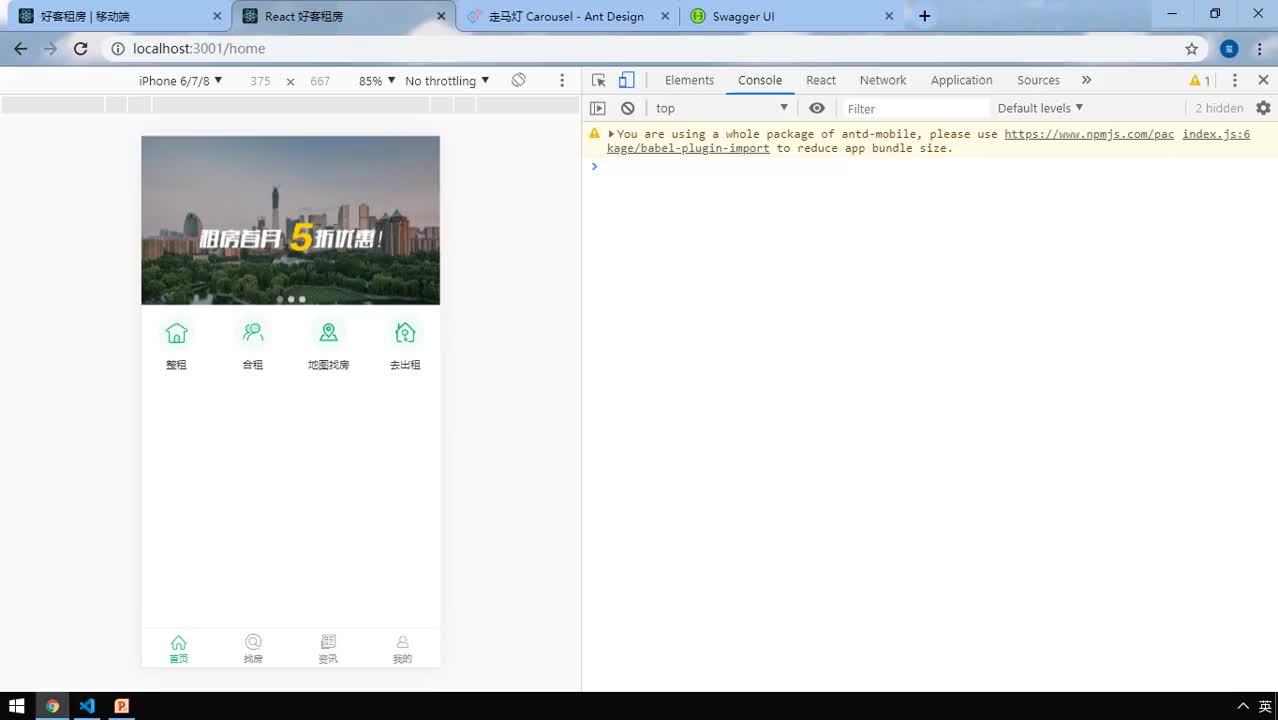Open DevTools customize menu

pyautogui.click(x=1234, y=80)
